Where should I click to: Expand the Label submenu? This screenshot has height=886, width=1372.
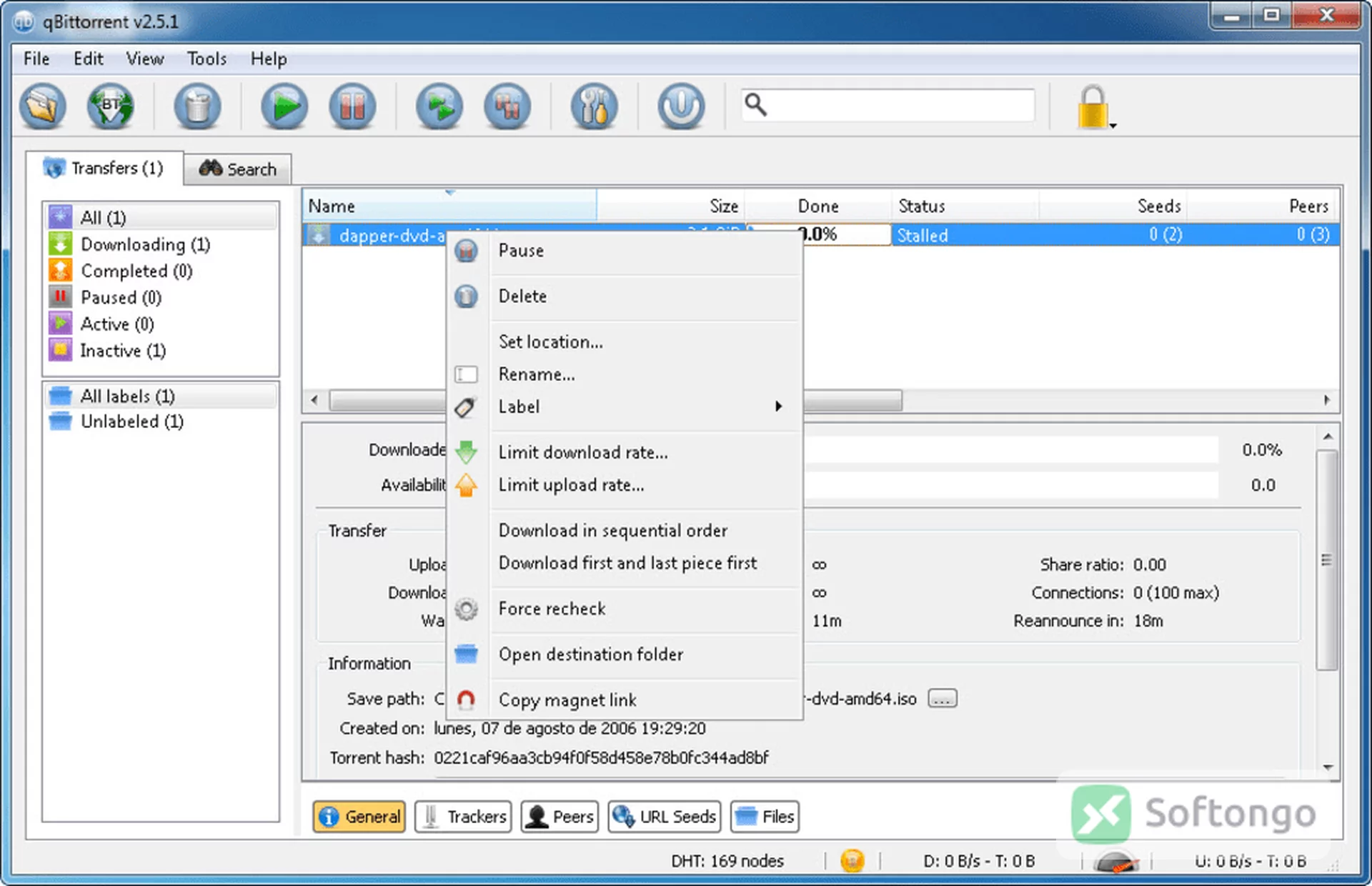625,407
